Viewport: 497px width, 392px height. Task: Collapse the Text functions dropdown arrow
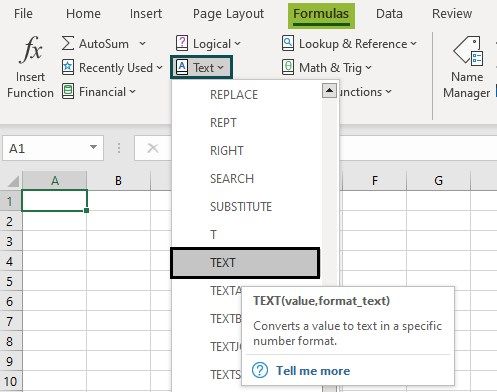click(x=220, y=68)
